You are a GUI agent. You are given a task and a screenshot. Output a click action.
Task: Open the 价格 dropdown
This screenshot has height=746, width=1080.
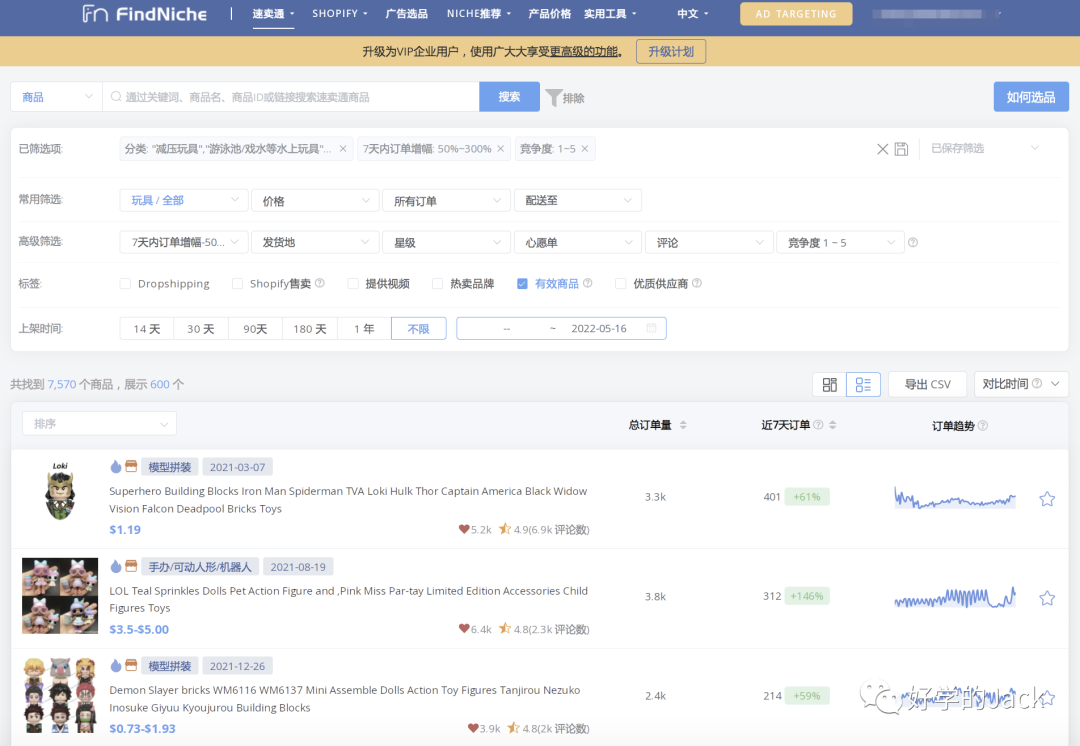[315, 200]
